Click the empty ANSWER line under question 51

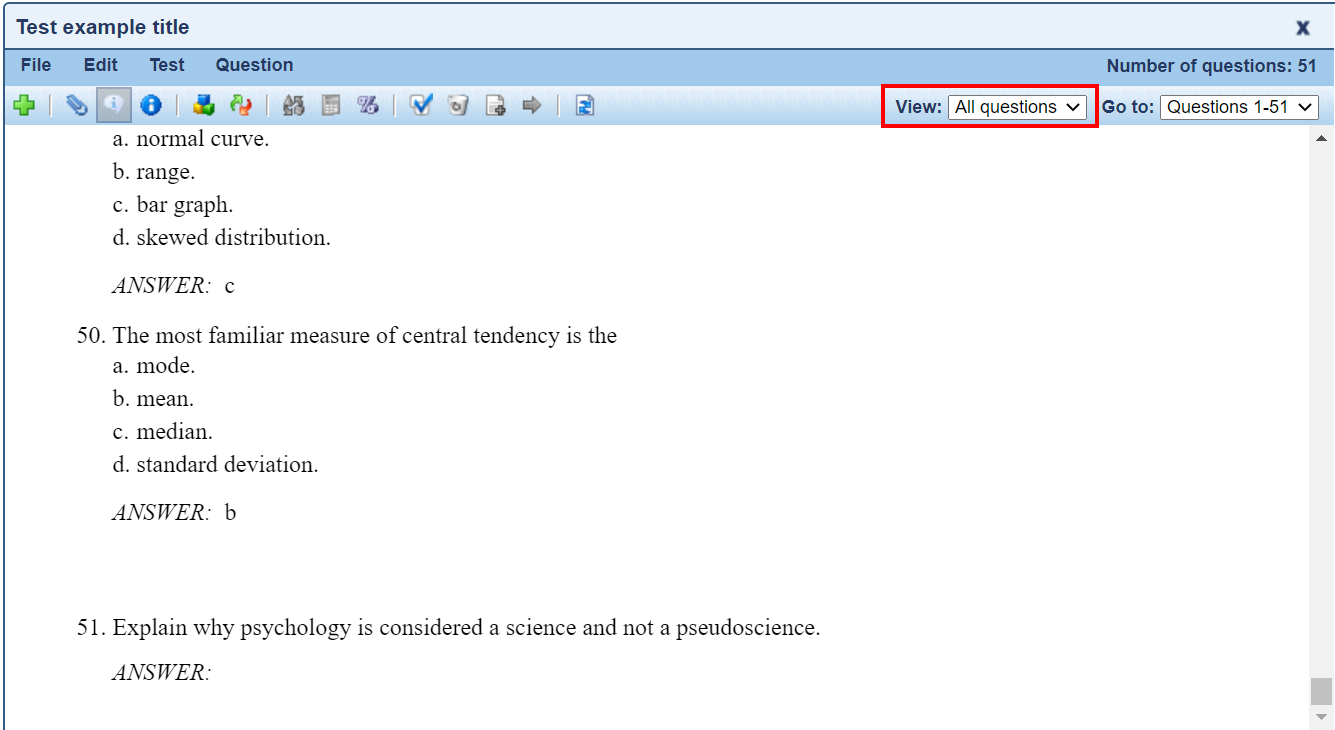pyautogui.click(x=161, y=672)
